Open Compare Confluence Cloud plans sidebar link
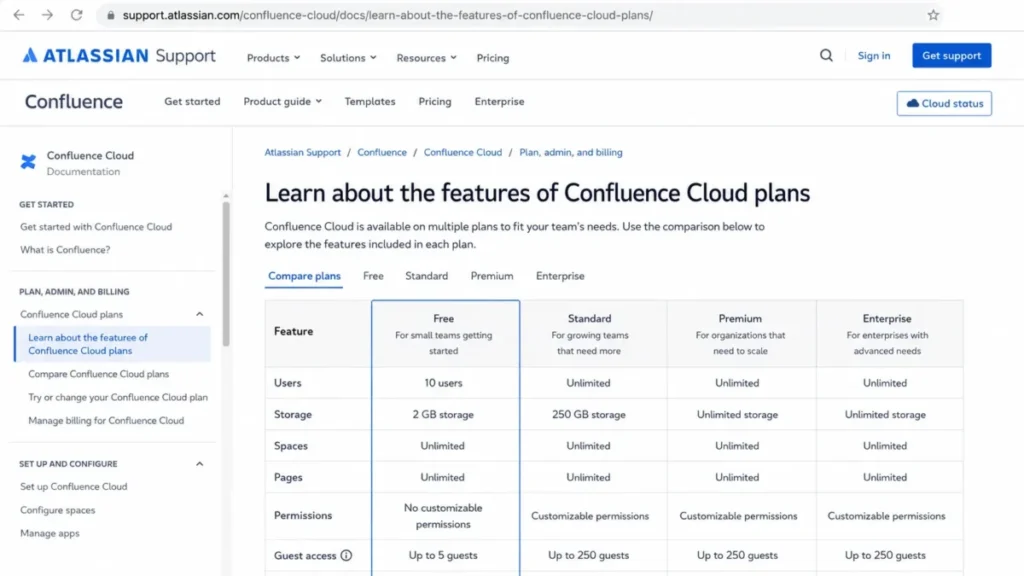 click(x=98, y=374)
